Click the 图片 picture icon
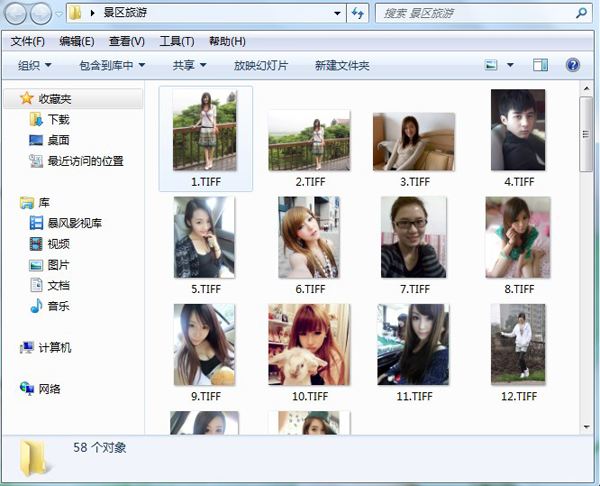The width and height of the screenshot is (600, 486). (x=36, y=265)
